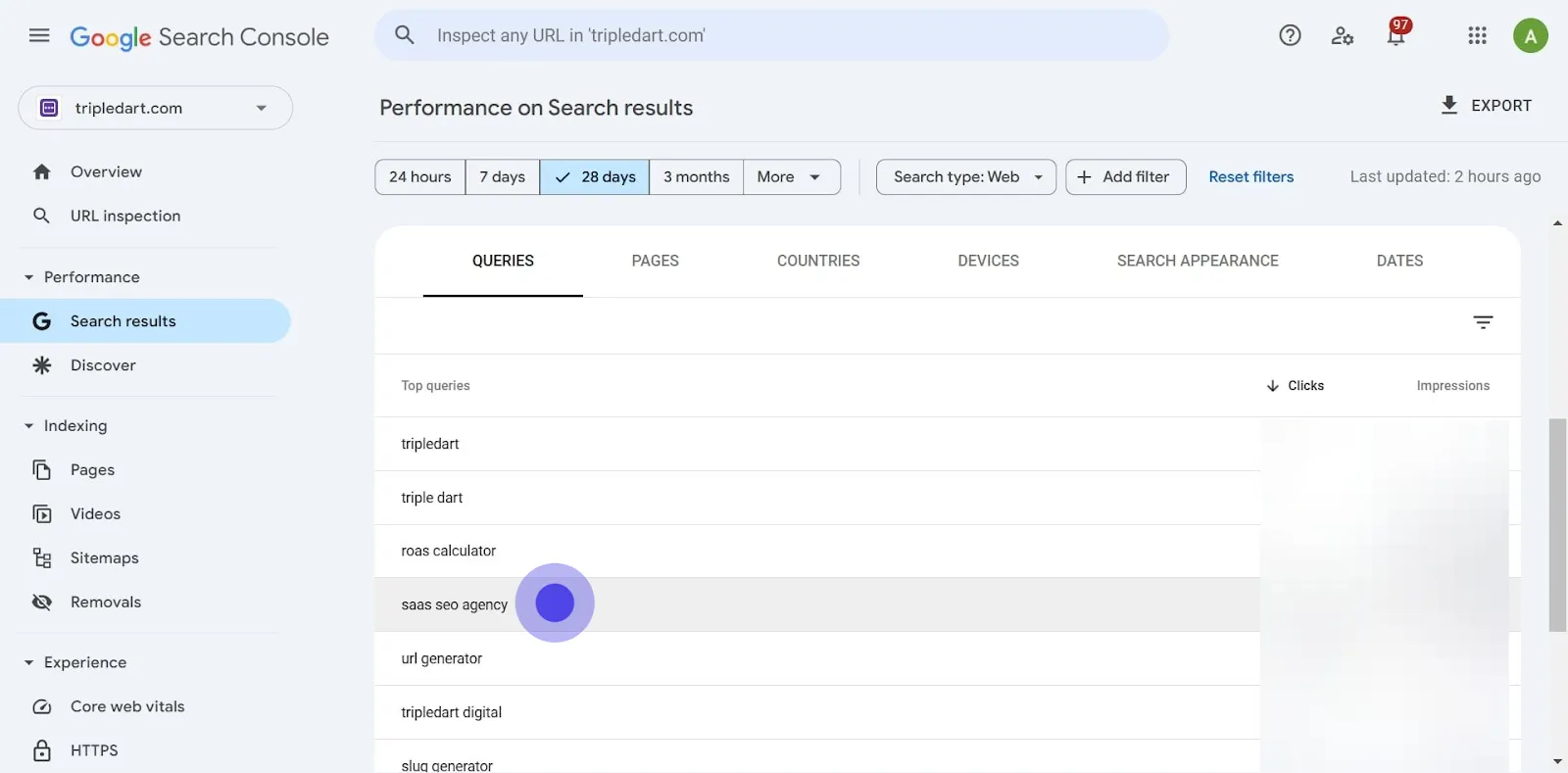Viewport: 1568px width, 773px height.
Task: Select the 'saas seo agency' query row
Action: tap(947, 604)
